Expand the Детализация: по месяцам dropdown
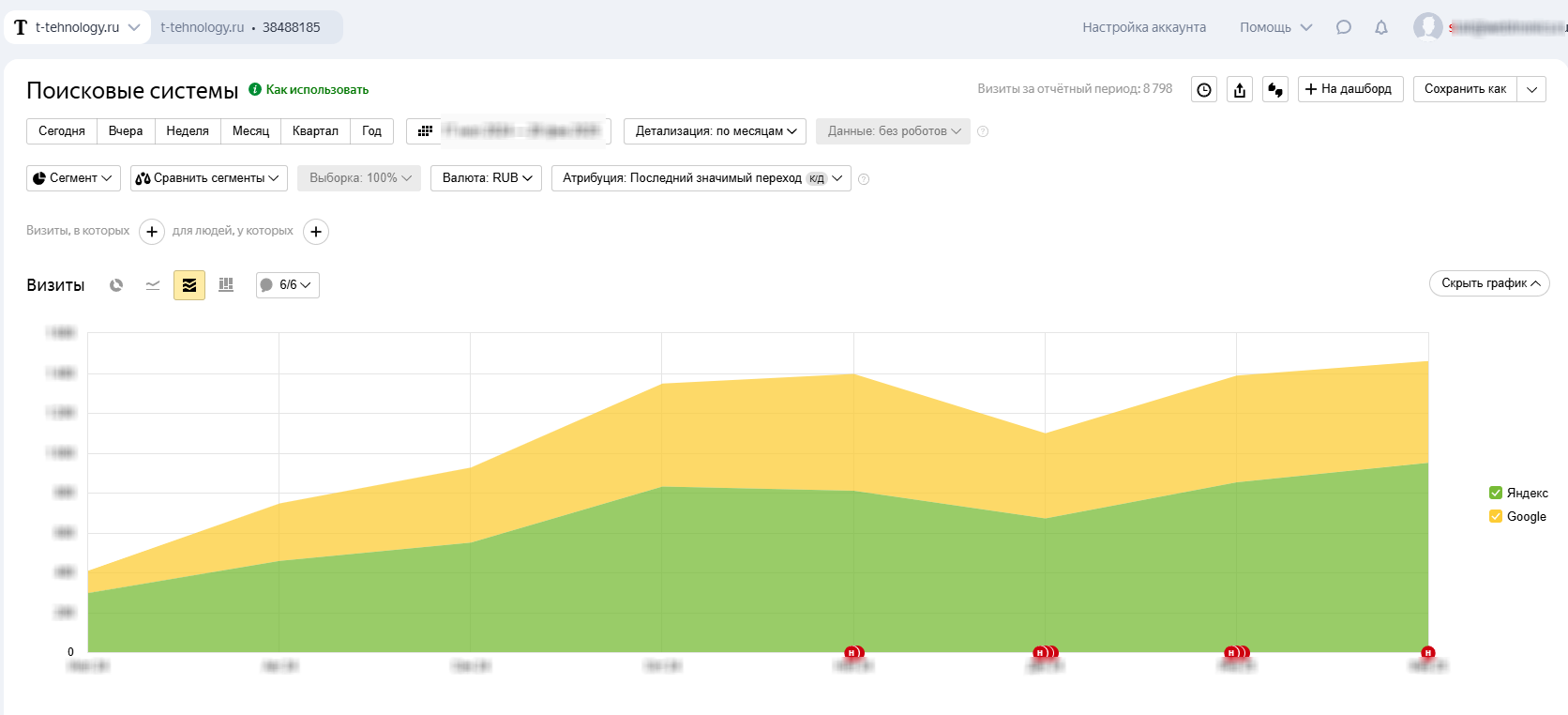This screenshot has width=1568, height=715. [715, 131]
